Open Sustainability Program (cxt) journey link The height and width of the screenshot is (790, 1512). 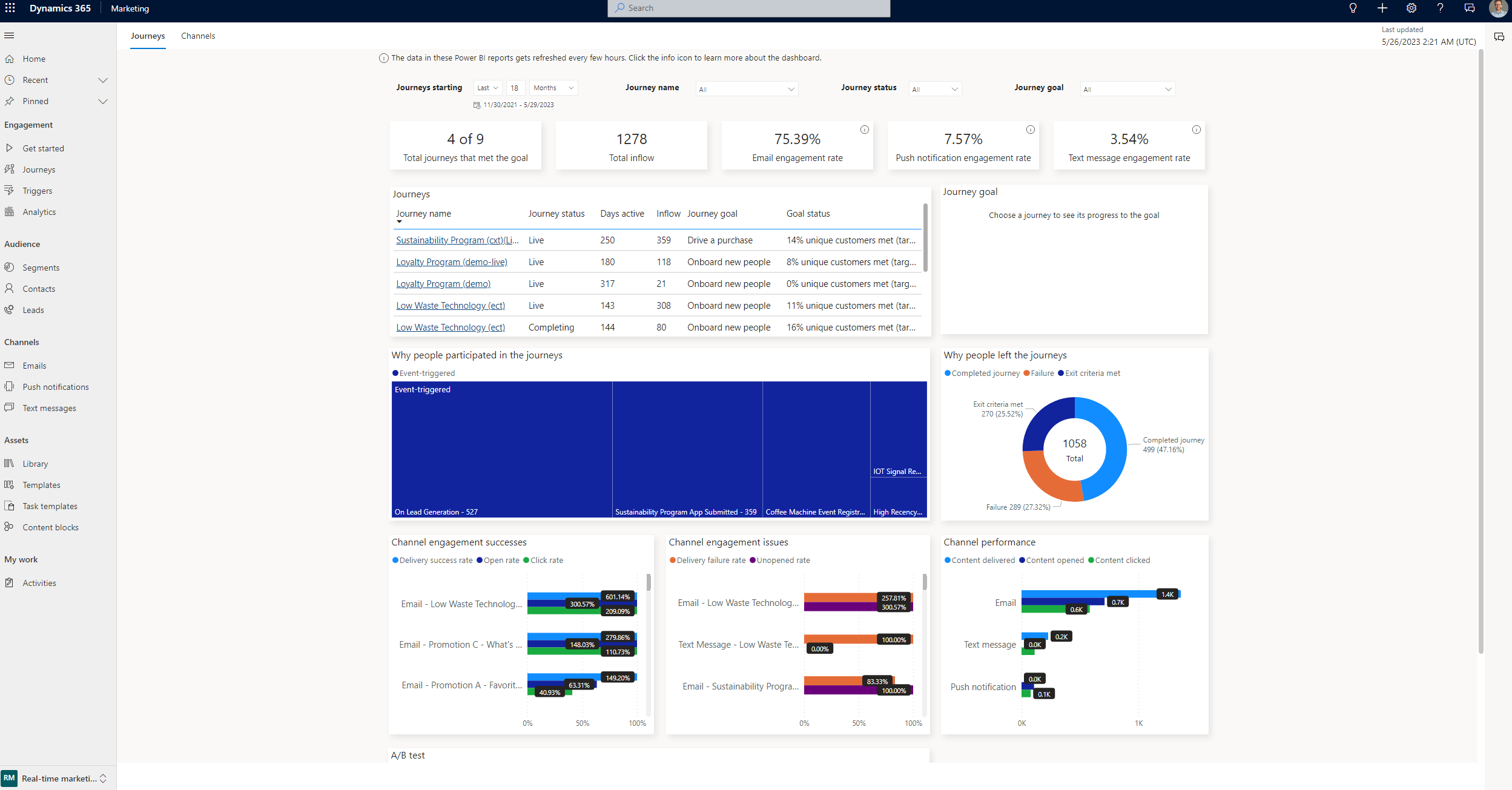(457, 240)
